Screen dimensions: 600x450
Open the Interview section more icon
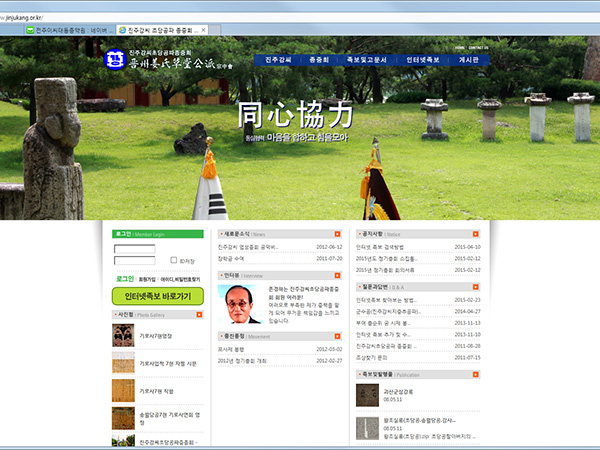click(x=337, y=275)
